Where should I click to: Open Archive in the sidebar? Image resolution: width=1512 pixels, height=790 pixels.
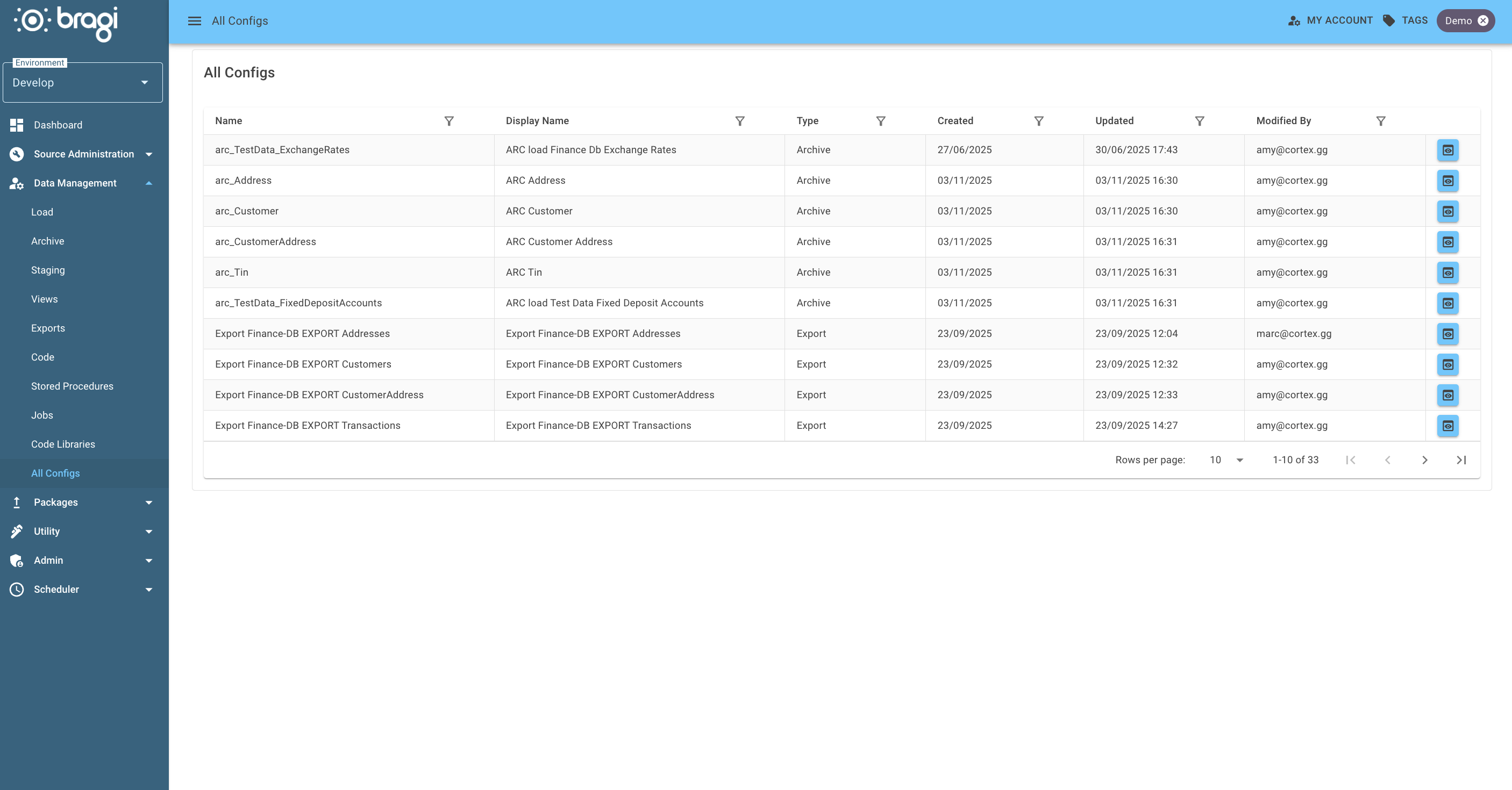(x=84, y=241)
